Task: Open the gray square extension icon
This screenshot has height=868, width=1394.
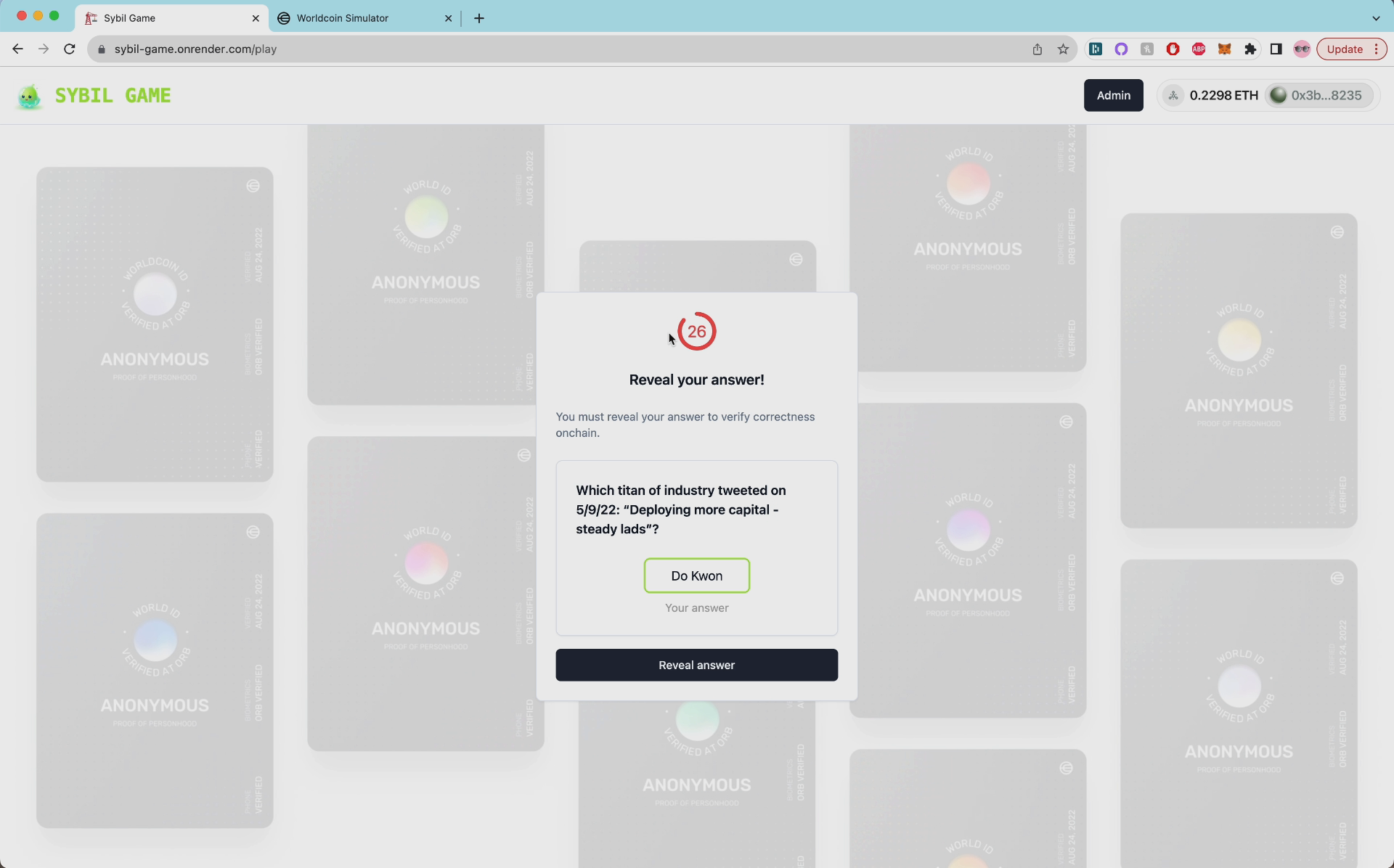Action: (1147, 49)
